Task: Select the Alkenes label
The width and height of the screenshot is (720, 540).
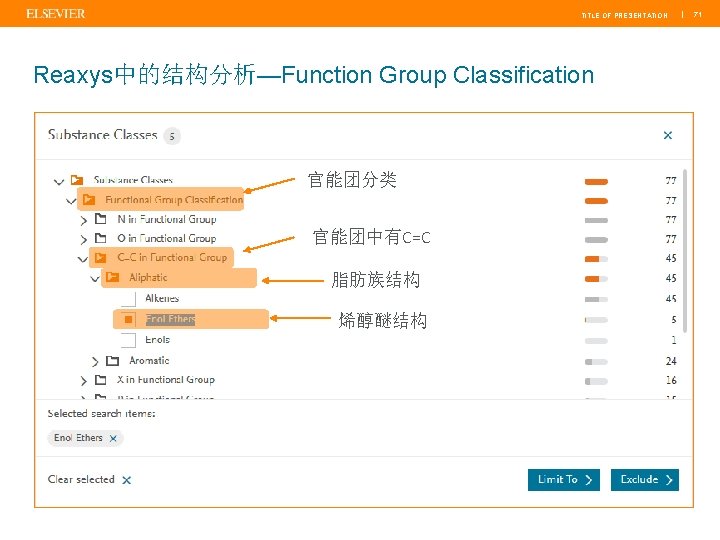Action: tap(162, 298)
